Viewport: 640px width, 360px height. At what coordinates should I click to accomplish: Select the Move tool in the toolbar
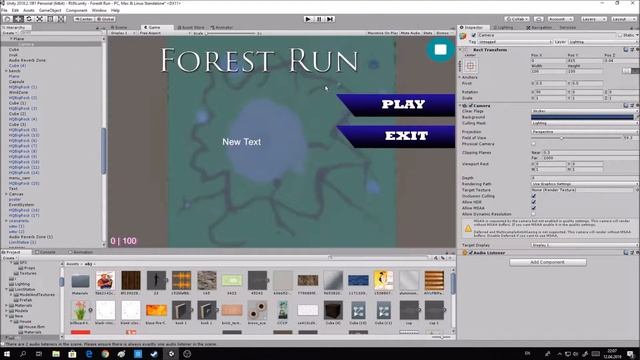pos(18,19)
